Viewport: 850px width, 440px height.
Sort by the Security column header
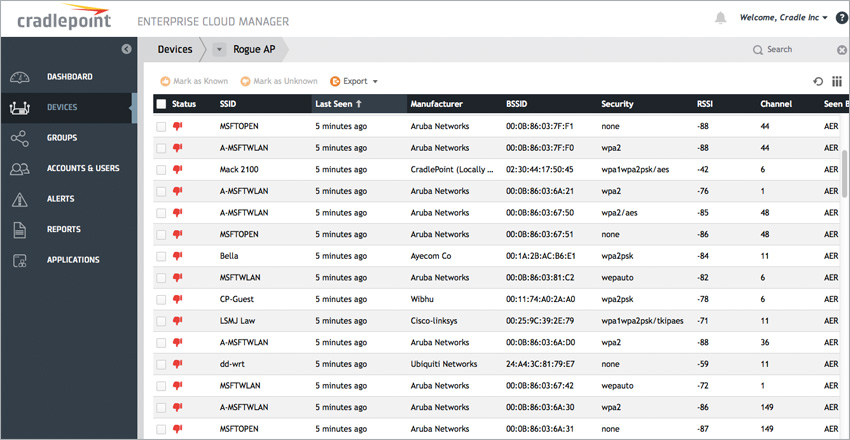click(617, 104)
